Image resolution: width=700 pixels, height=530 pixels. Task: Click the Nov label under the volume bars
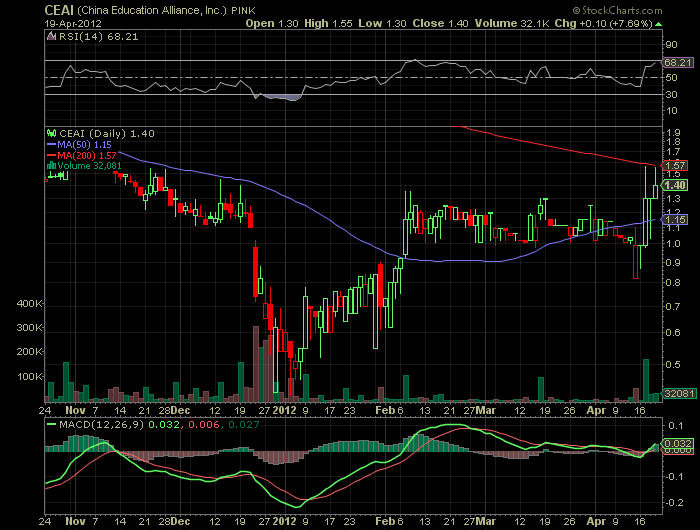tap(75, 410)
